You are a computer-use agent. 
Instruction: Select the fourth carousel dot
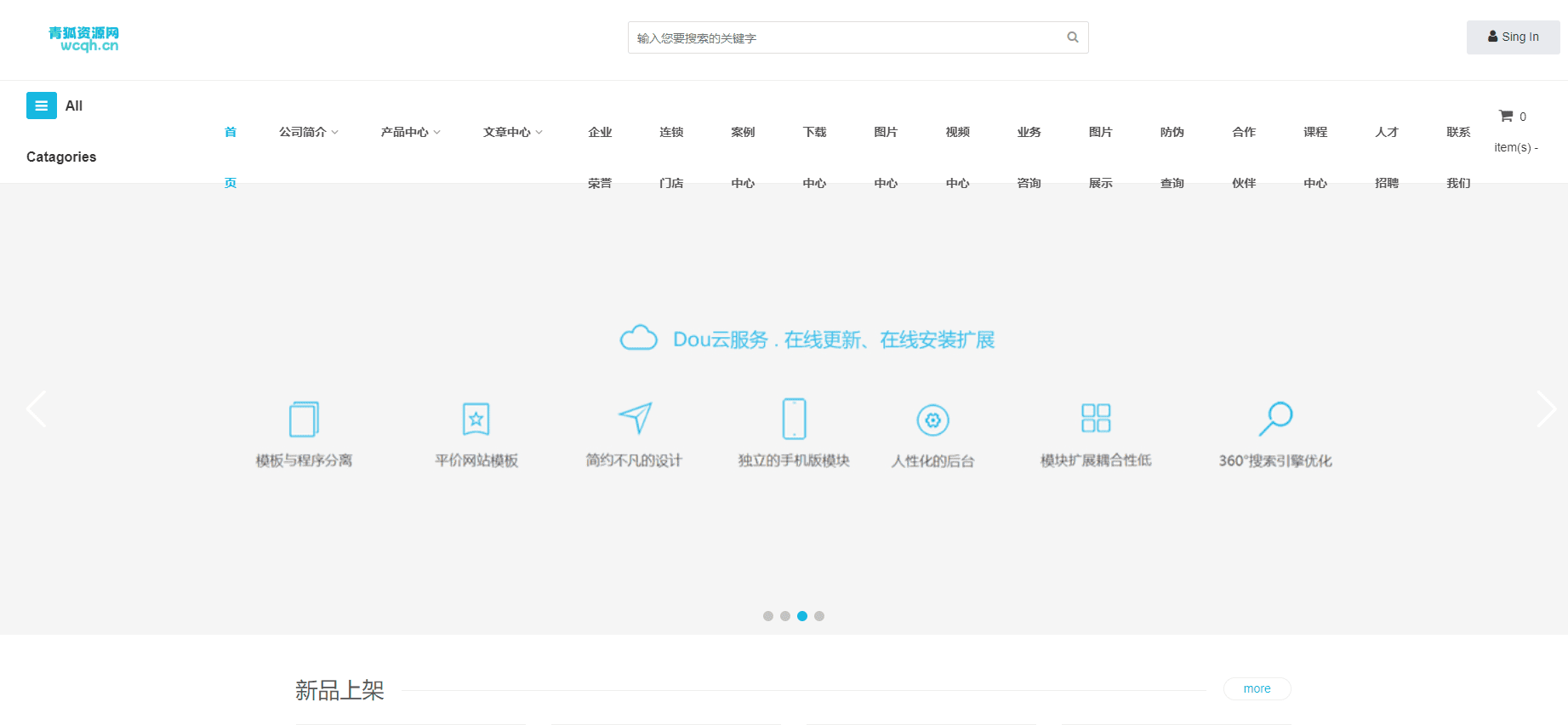[819, 616]
